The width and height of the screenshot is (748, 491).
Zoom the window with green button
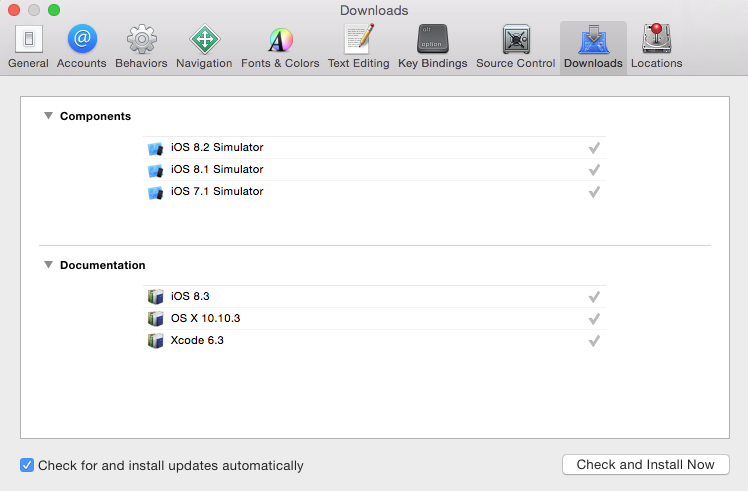coord(54,10)
